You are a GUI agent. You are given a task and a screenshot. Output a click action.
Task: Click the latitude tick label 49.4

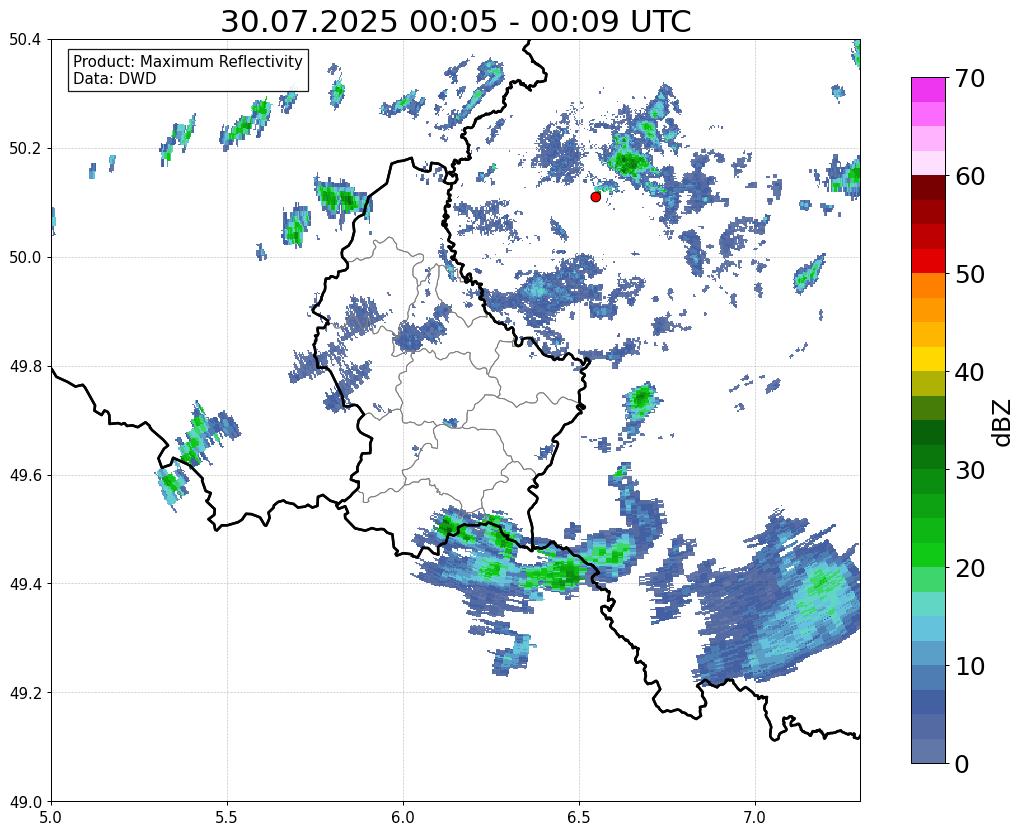coord(25,583)
